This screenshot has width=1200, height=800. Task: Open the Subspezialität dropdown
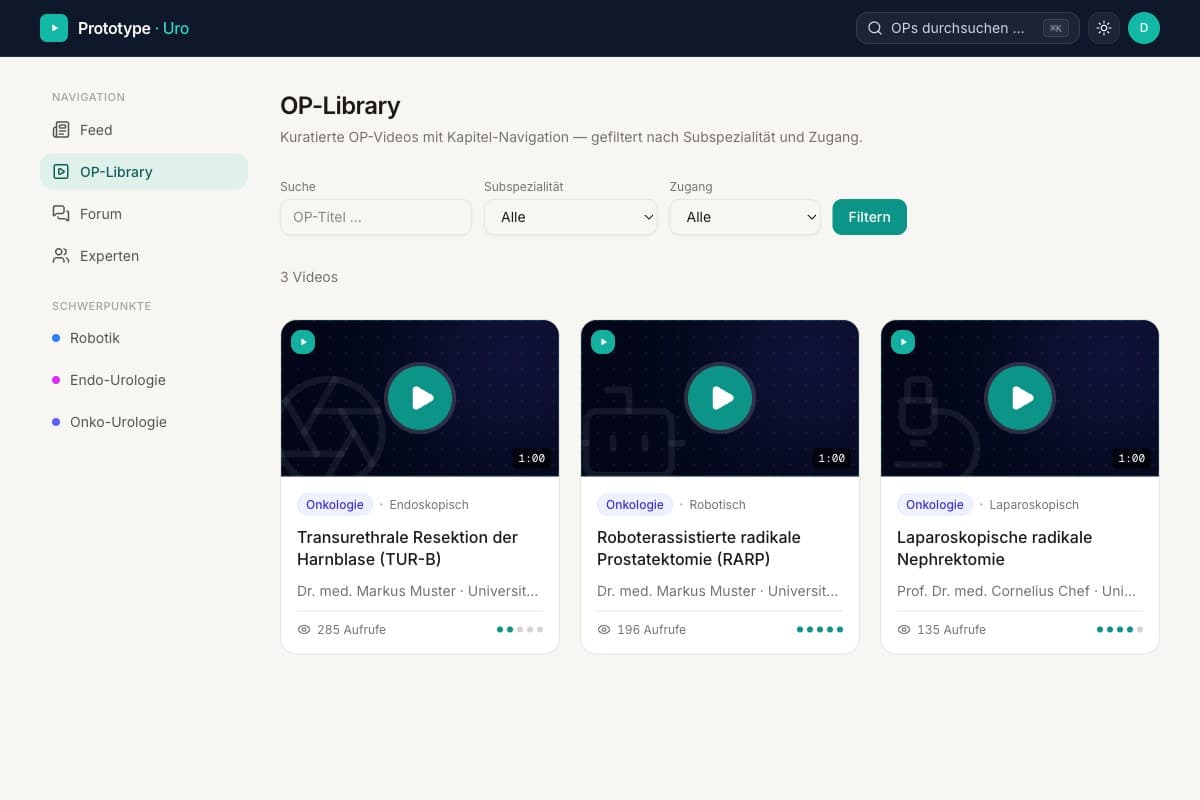click(x=571, y=217)
